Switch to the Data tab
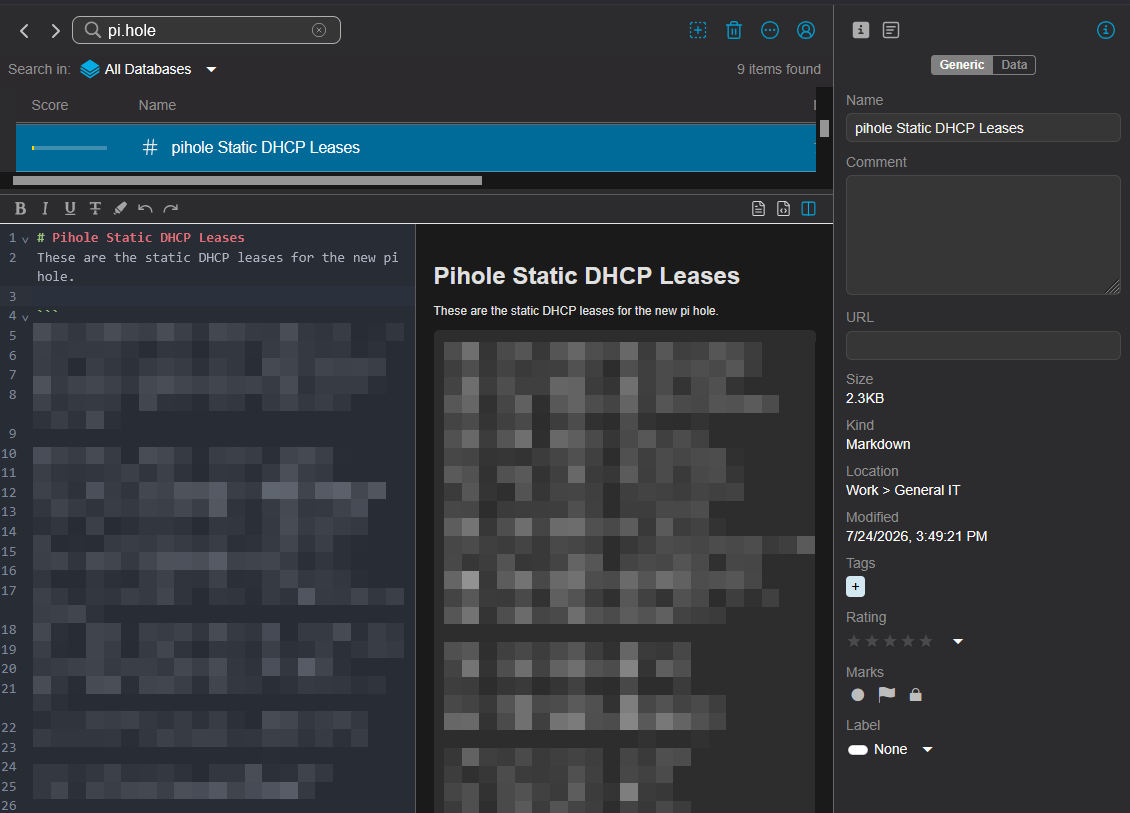 [1014, 65]
